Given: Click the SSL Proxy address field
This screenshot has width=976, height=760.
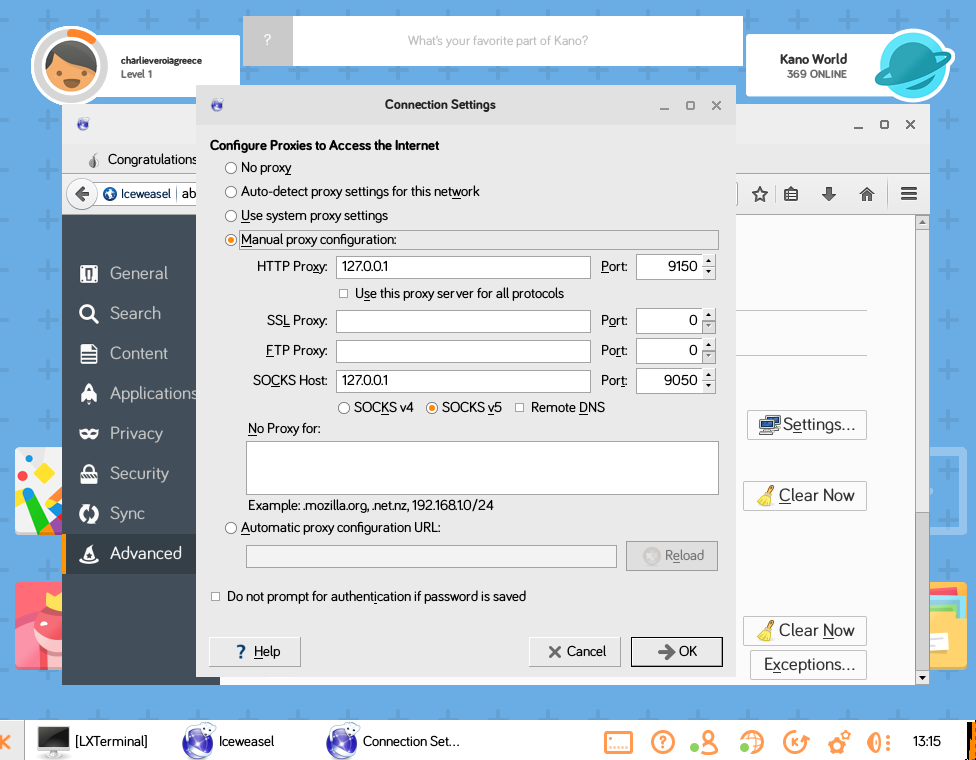Looking at the screenshot, I should pyautogui.click(x=463, y=321).
